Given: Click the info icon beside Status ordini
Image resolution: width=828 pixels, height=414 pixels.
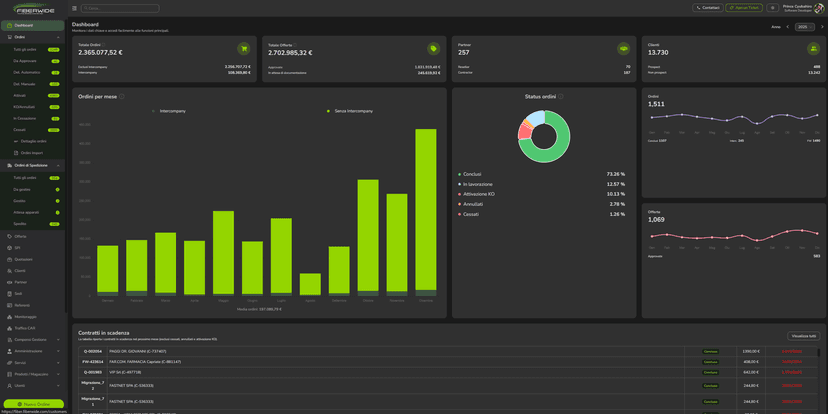Looking at the screenshot, I should click(561, 97).
